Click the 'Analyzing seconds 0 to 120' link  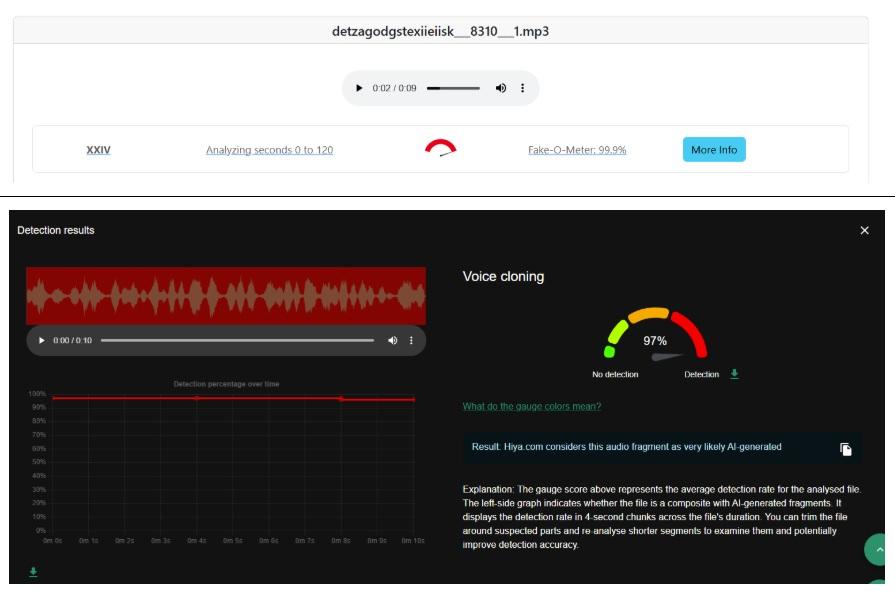click(269, 150)
